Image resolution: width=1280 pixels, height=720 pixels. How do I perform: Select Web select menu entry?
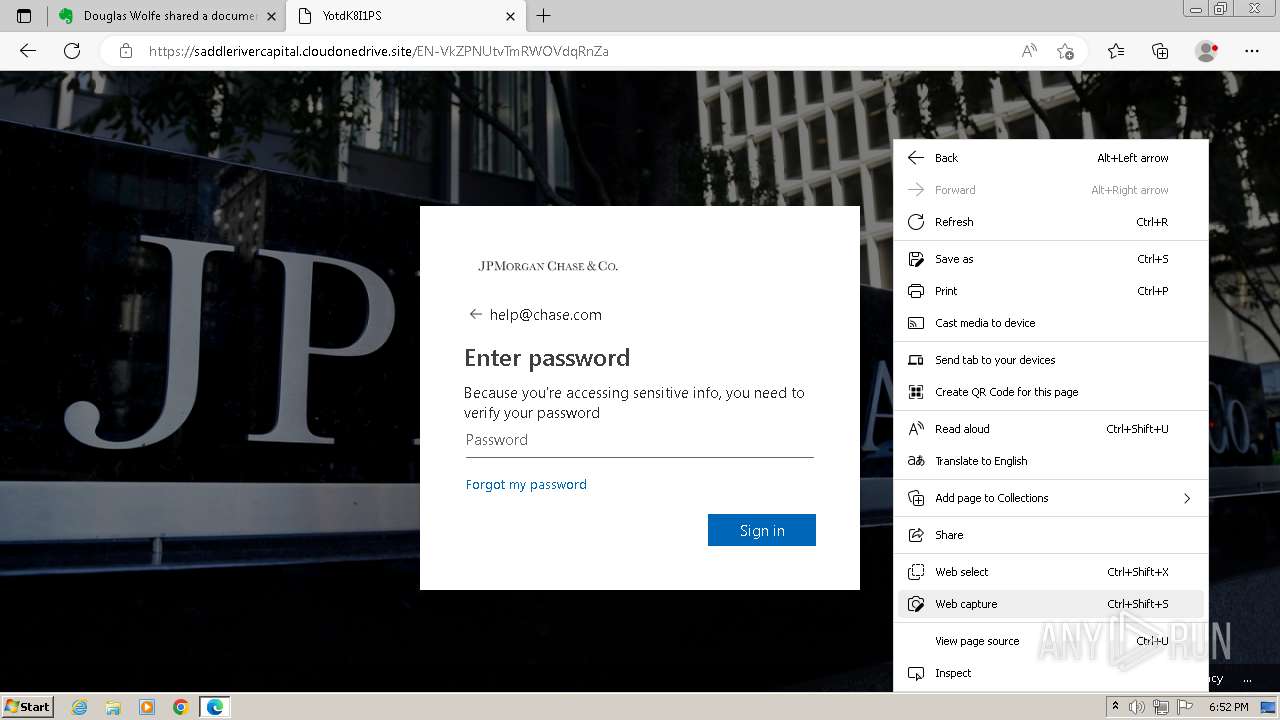coord(1050,572)
